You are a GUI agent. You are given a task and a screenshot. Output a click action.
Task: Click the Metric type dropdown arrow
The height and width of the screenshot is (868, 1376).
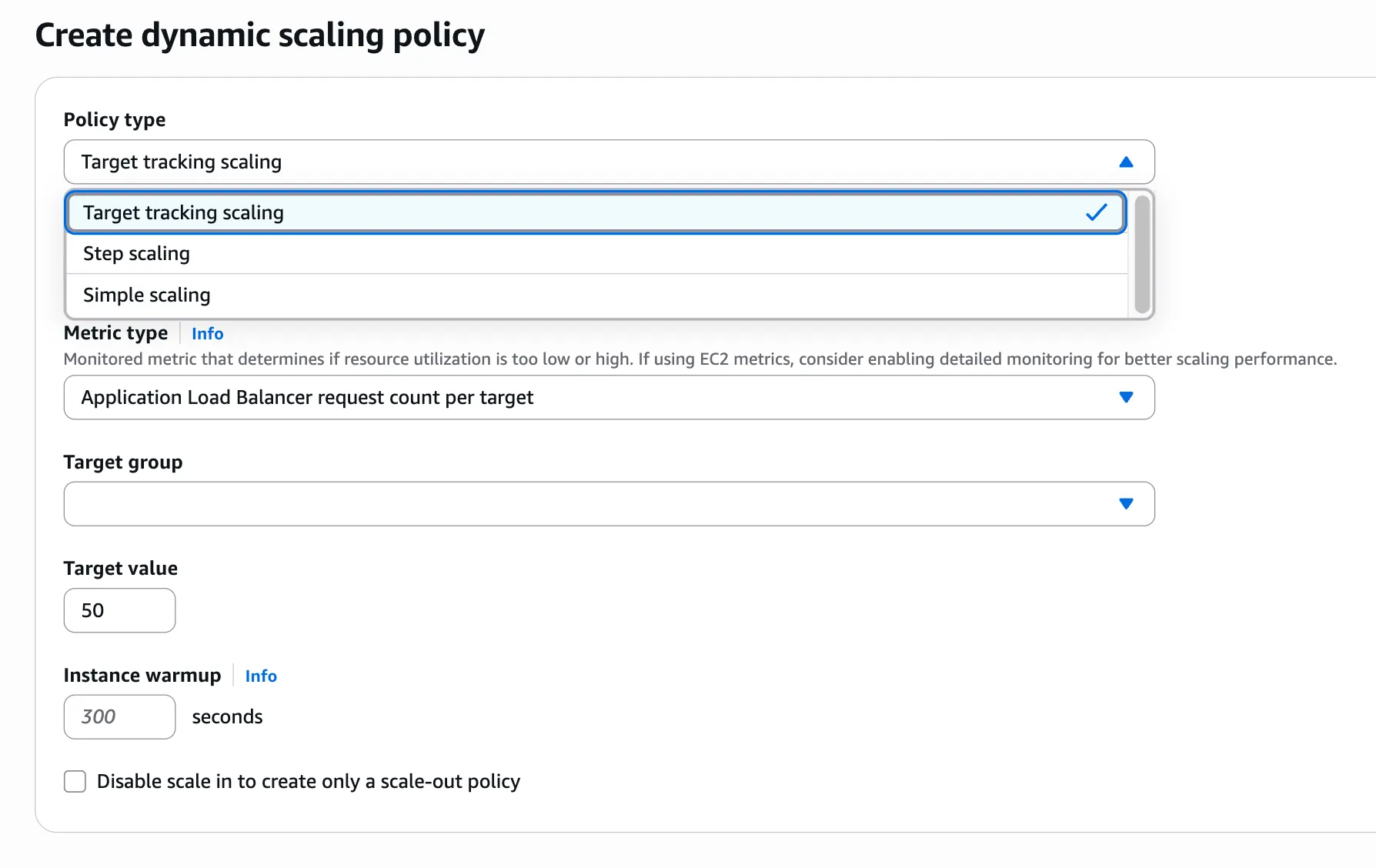[1126, 397]
